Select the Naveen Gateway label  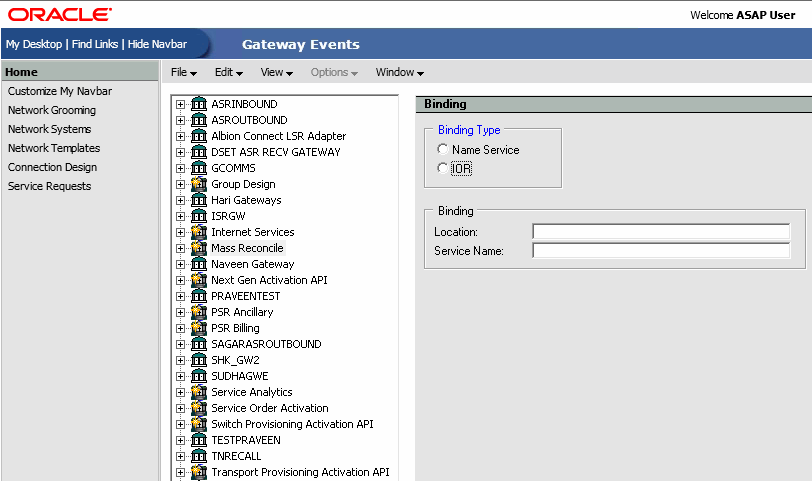[253, 265]
